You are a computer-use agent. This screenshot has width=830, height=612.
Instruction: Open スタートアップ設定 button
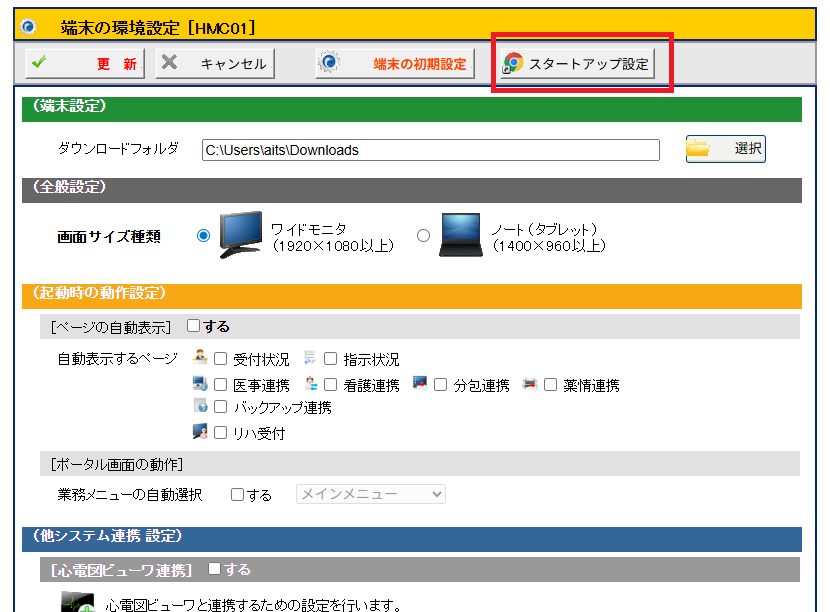[x=577, y=64]
